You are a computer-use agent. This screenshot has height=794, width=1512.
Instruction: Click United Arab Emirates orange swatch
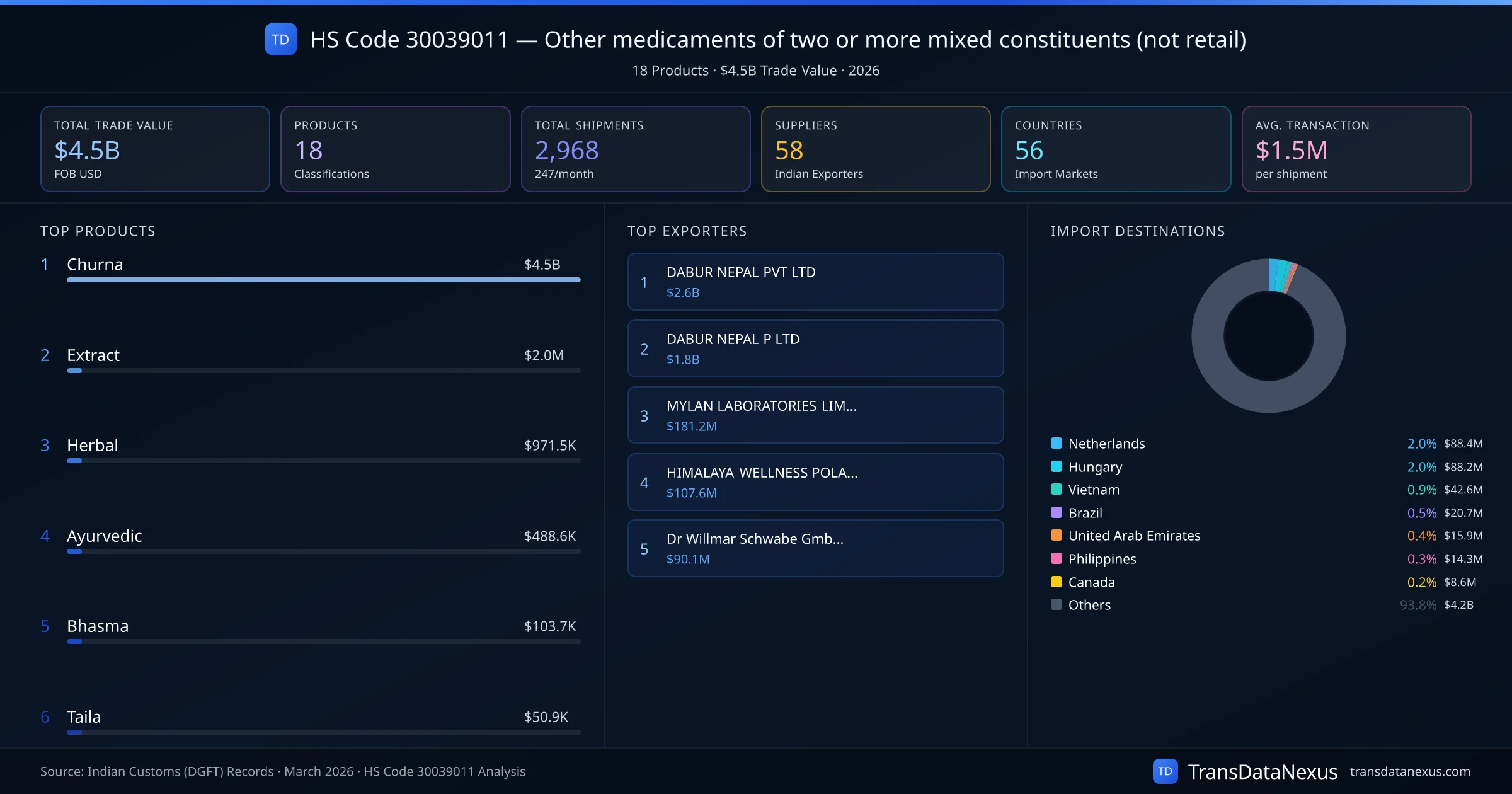click(1057, 536)
